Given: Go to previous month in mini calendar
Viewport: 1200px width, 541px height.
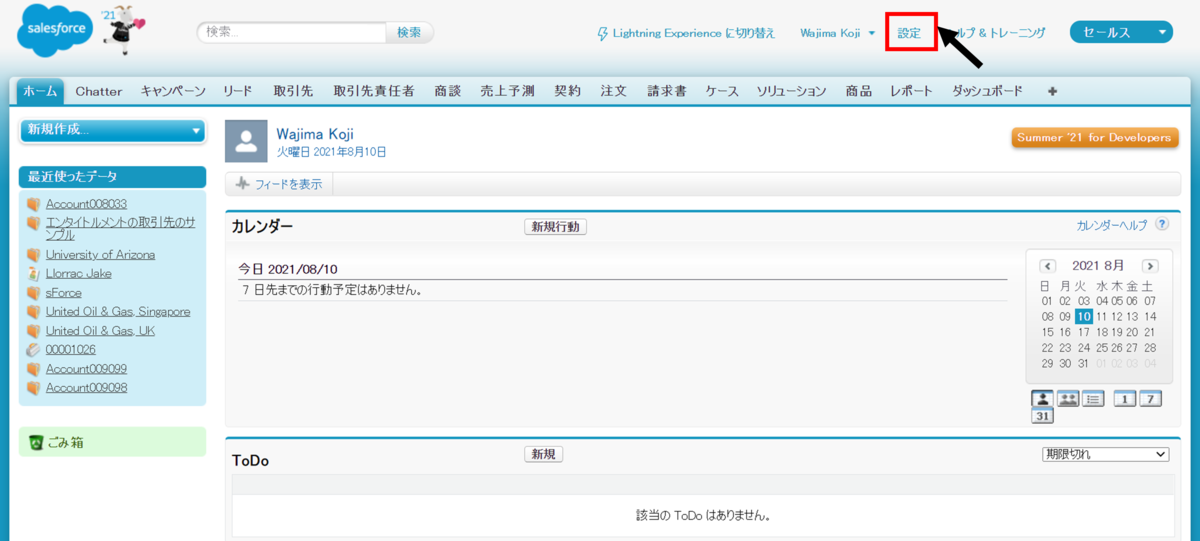Looking at the screenshot, I should (1048, 266).
